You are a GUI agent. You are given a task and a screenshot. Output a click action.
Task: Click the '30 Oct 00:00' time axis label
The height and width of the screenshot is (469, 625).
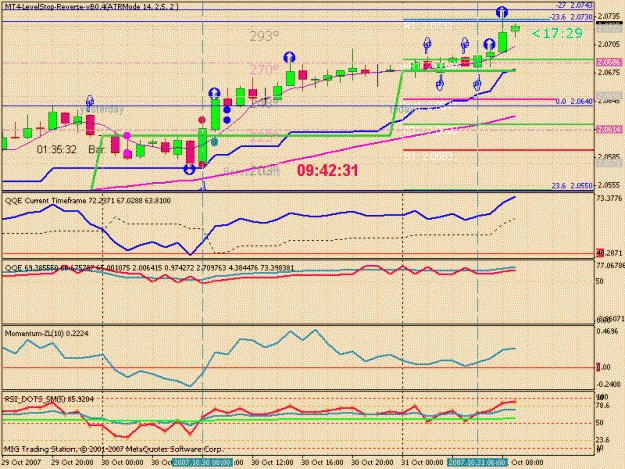point(122,463)
